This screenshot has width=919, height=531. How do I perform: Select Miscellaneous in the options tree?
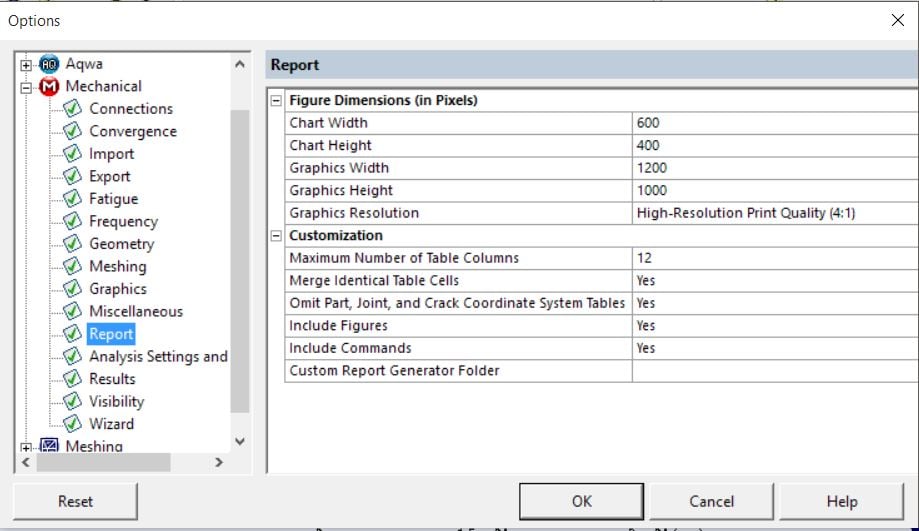click(136, 312)
